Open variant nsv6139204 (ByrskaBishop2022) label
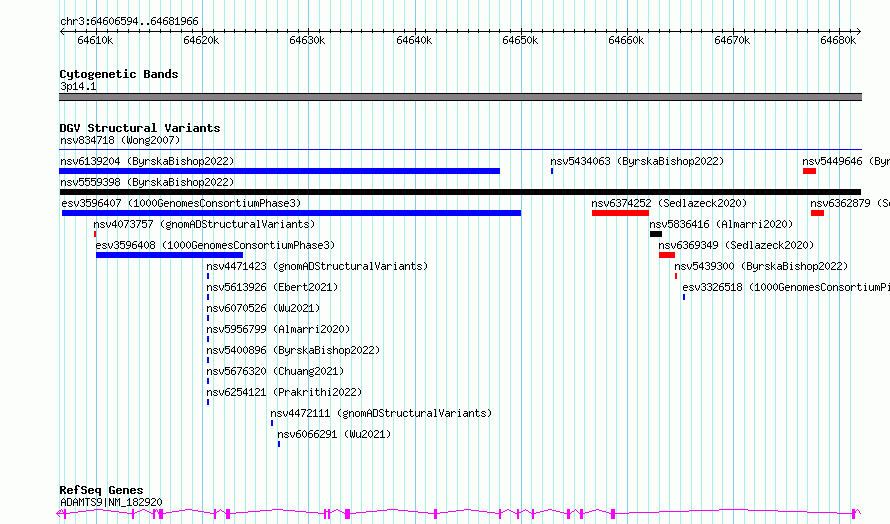This screenshot has height=524, width=890. tap(147, 161)
